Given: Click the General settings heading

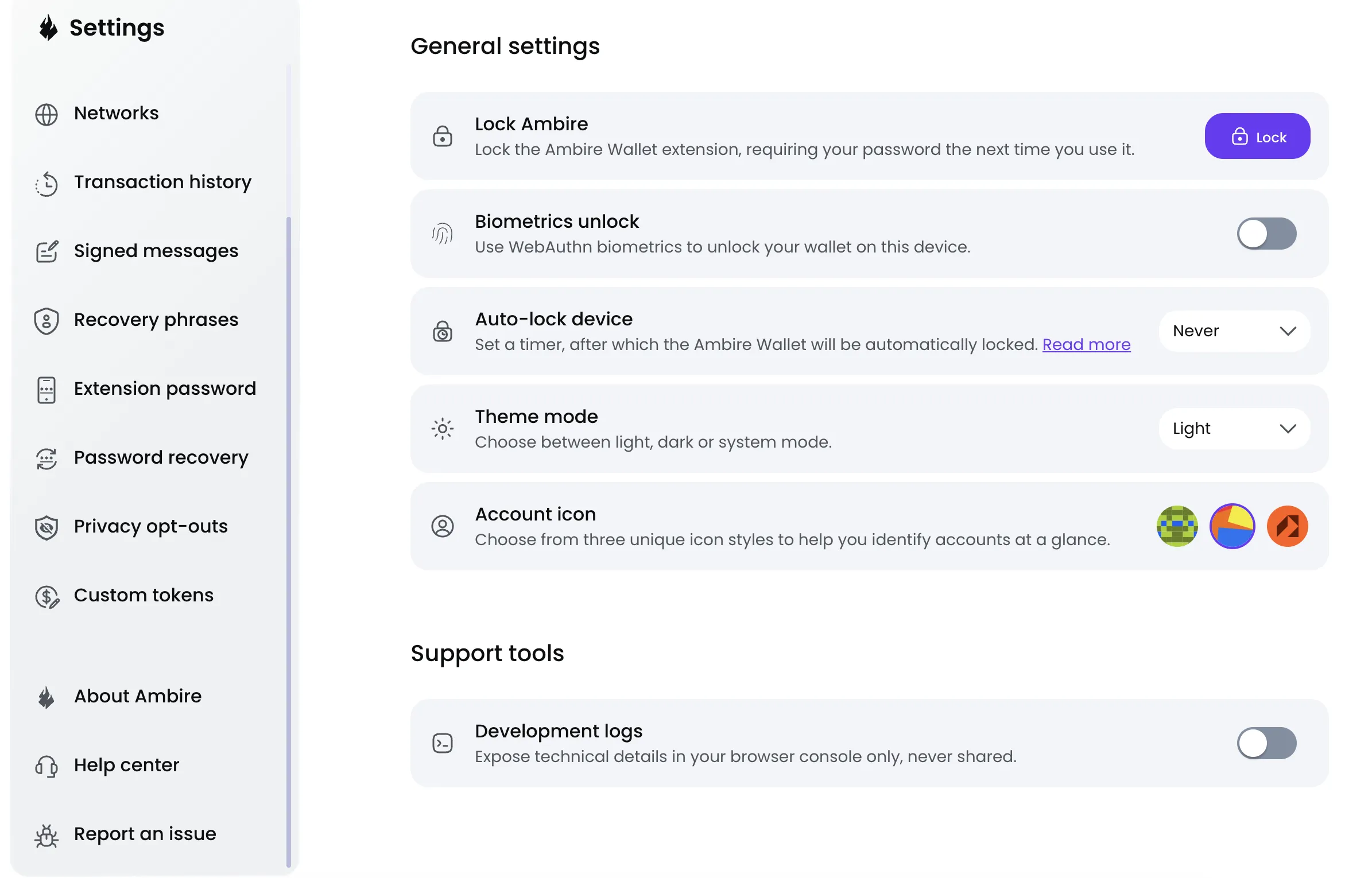Looking at the screenshot, I should pyautogui.click(x=505, y=46).
